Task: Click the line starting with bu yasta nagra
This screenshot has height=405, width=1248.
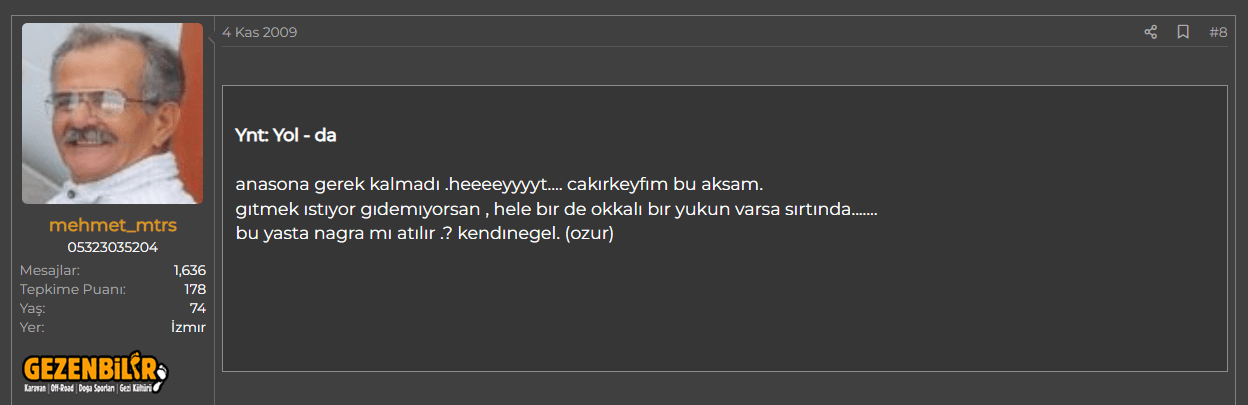Action: coord(424,234)
